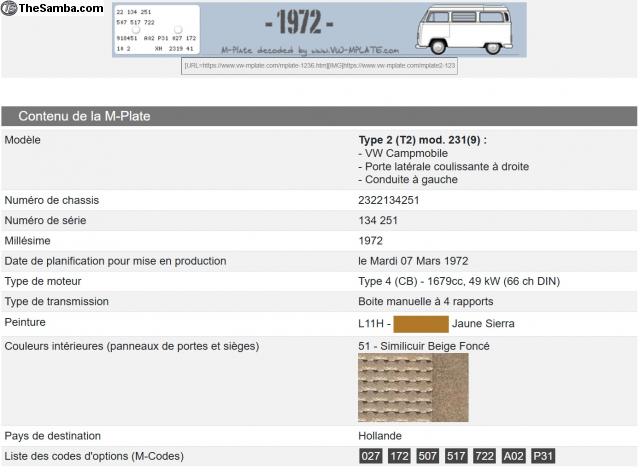The image size is (640, 475).
Task: Click the TheSamba.com logo watermark
Action: tap(52, 8)
